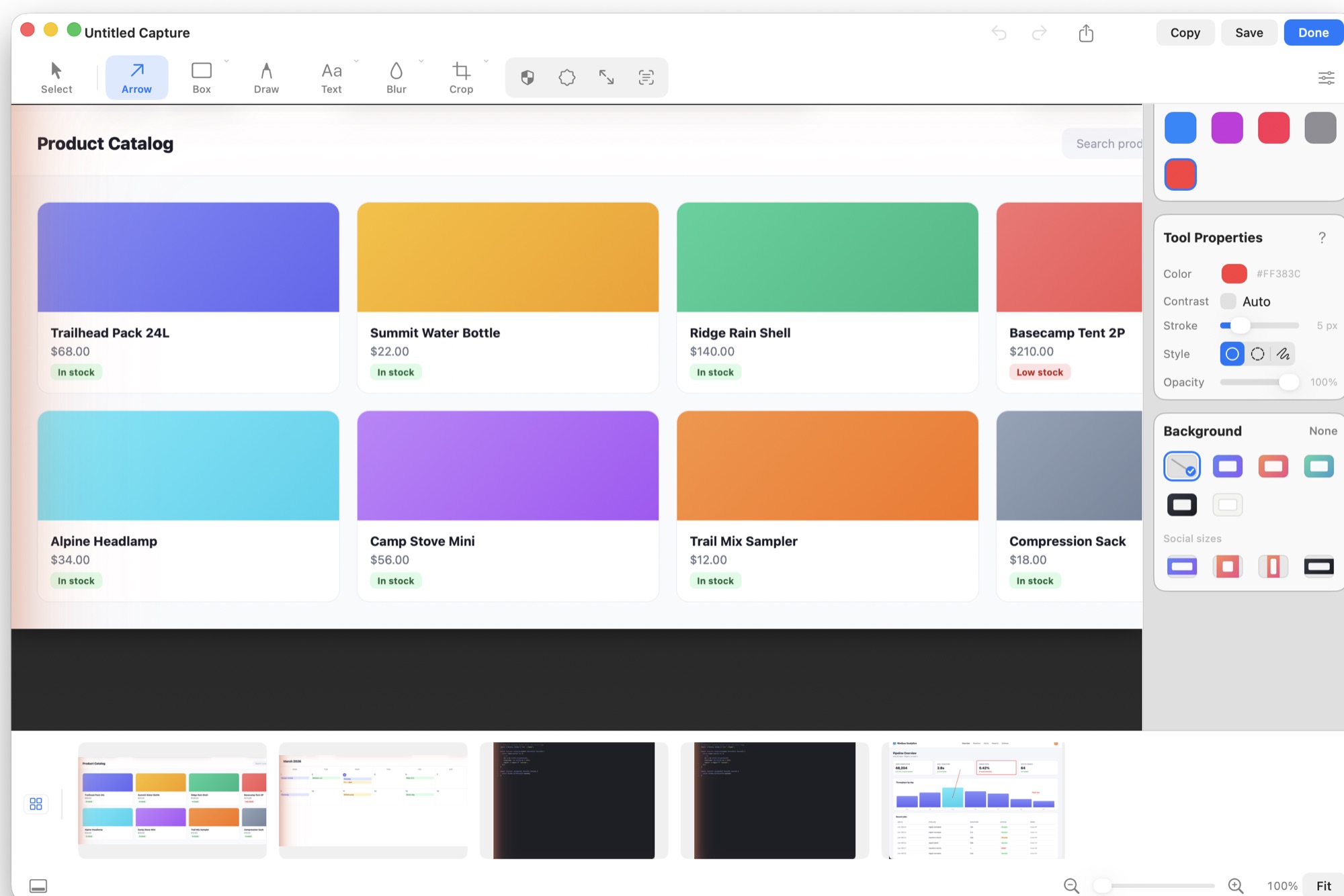Activate the Crop tool
Viewport: 1344px width, 896px height.
coord(461,78)
